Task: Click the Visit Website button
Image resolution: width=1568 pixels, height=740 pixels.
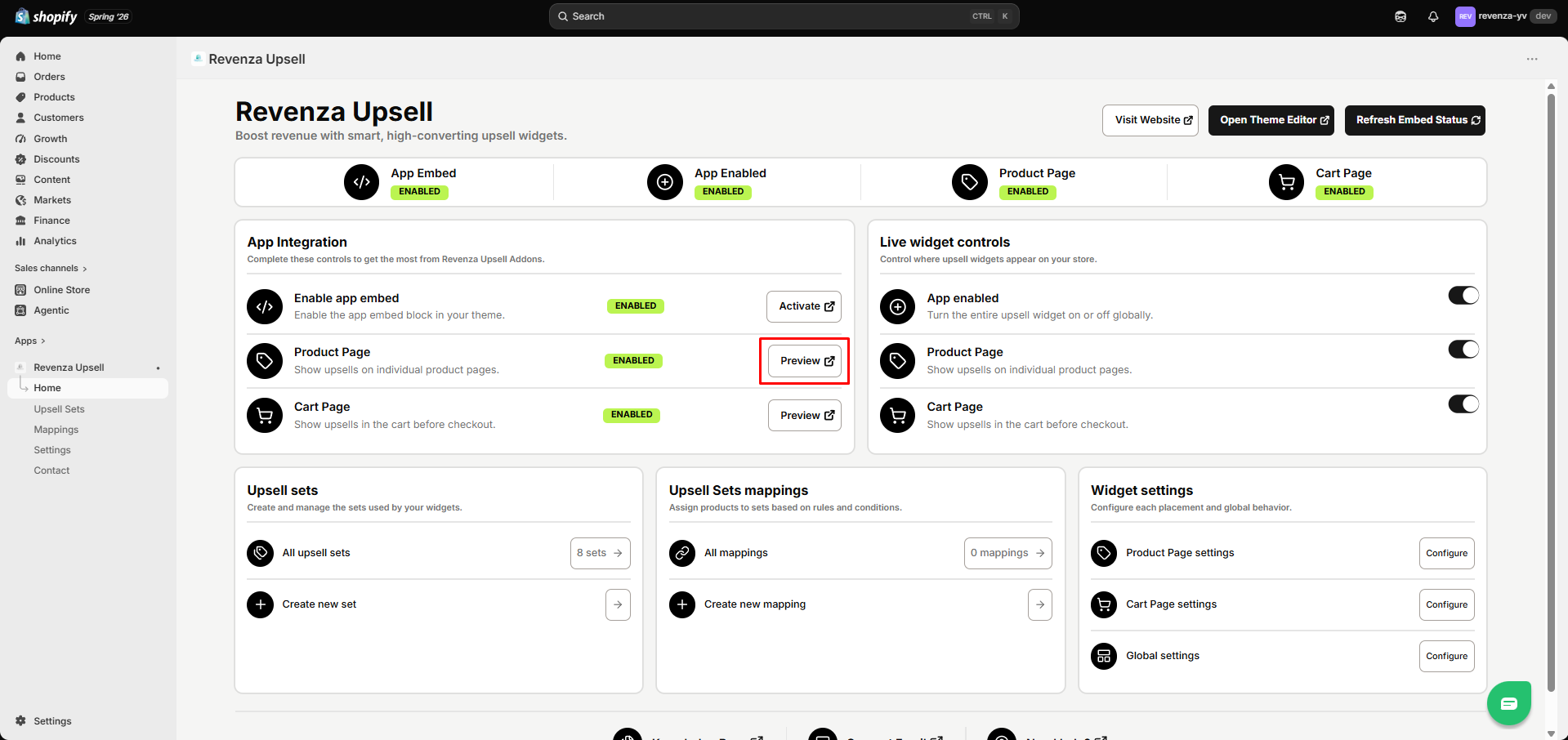Action: (x=1150, y=120)
